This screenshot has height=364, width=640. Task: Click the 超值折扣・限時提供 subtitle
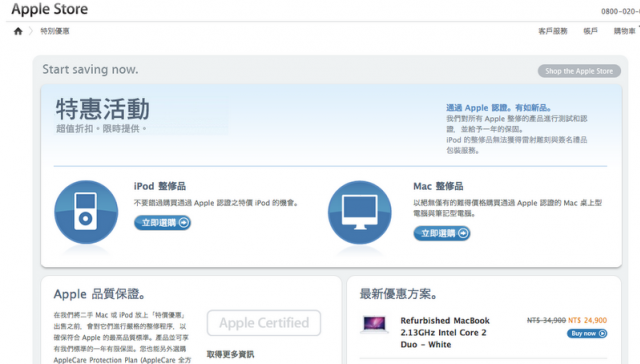click(x=101, y=129)
